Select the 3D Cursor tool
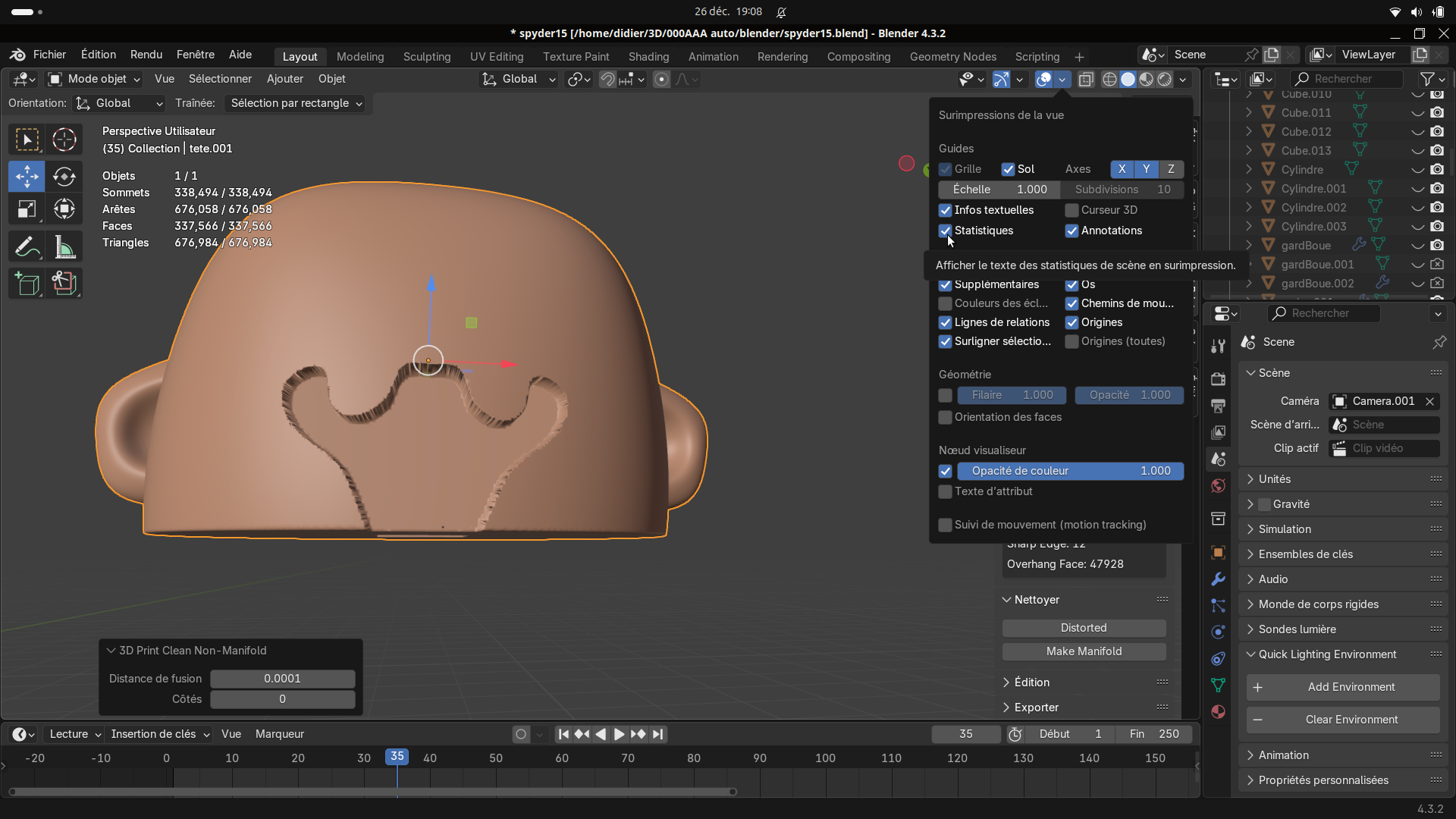1456x819 pixels. [x=64, y=140]
